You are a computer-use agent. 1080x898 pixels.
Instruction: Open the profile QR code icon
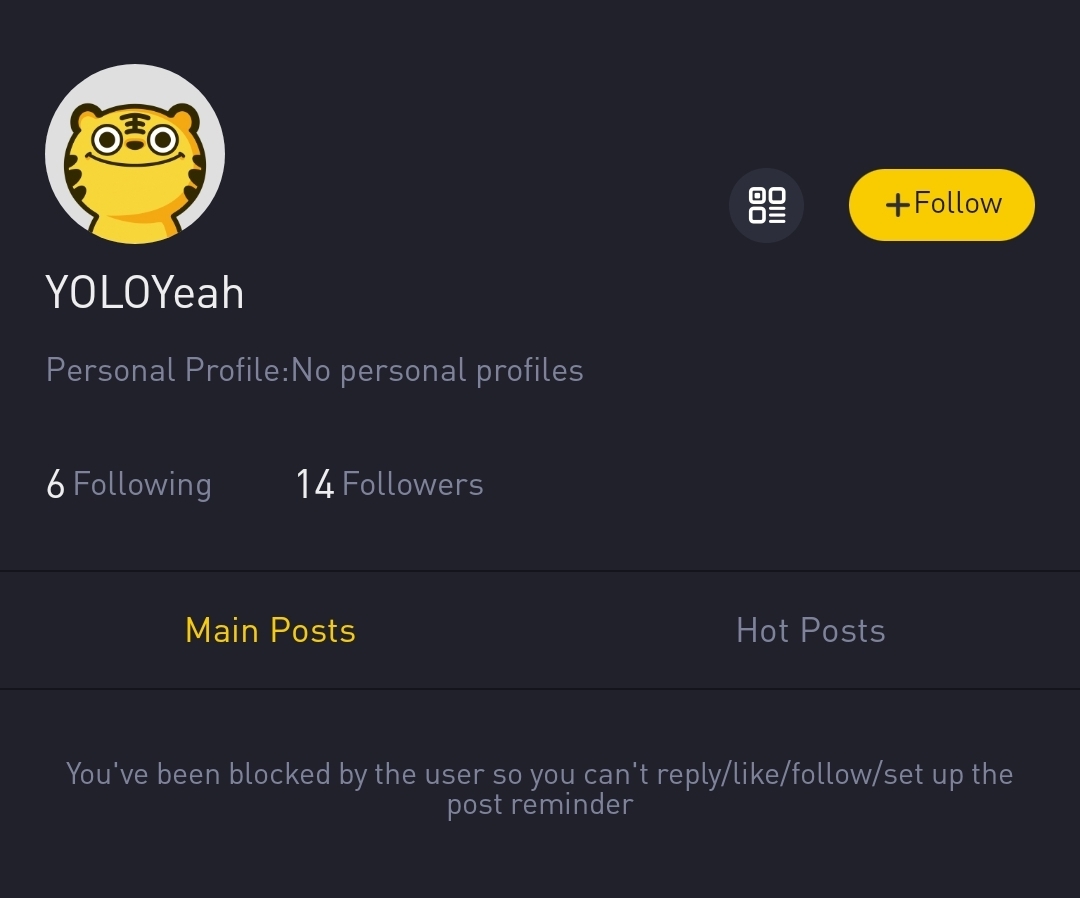tap(766, 205)
